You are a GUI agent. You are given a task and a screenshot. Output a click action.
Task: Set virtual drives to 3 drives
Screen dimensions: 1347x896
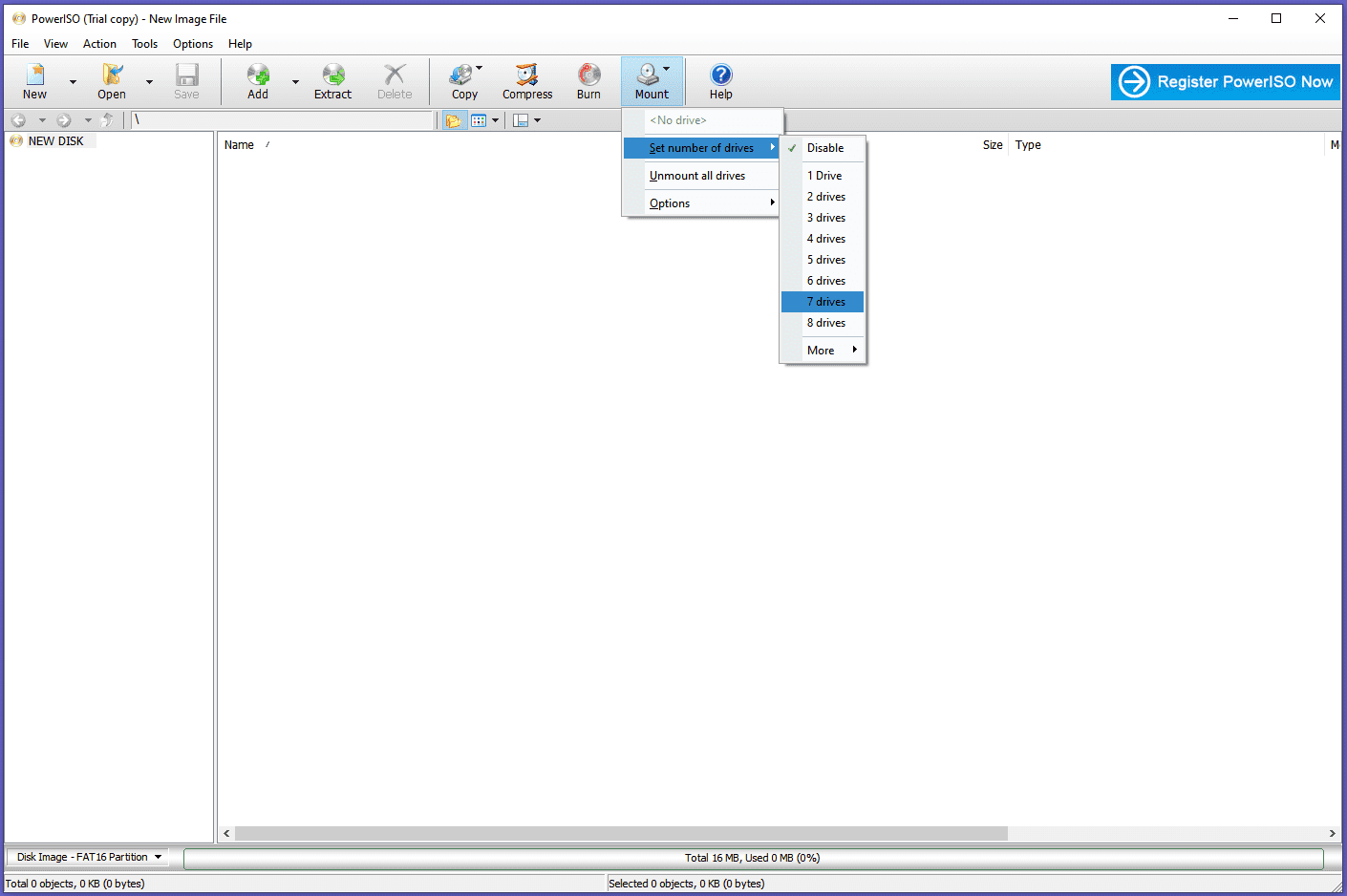823,218
